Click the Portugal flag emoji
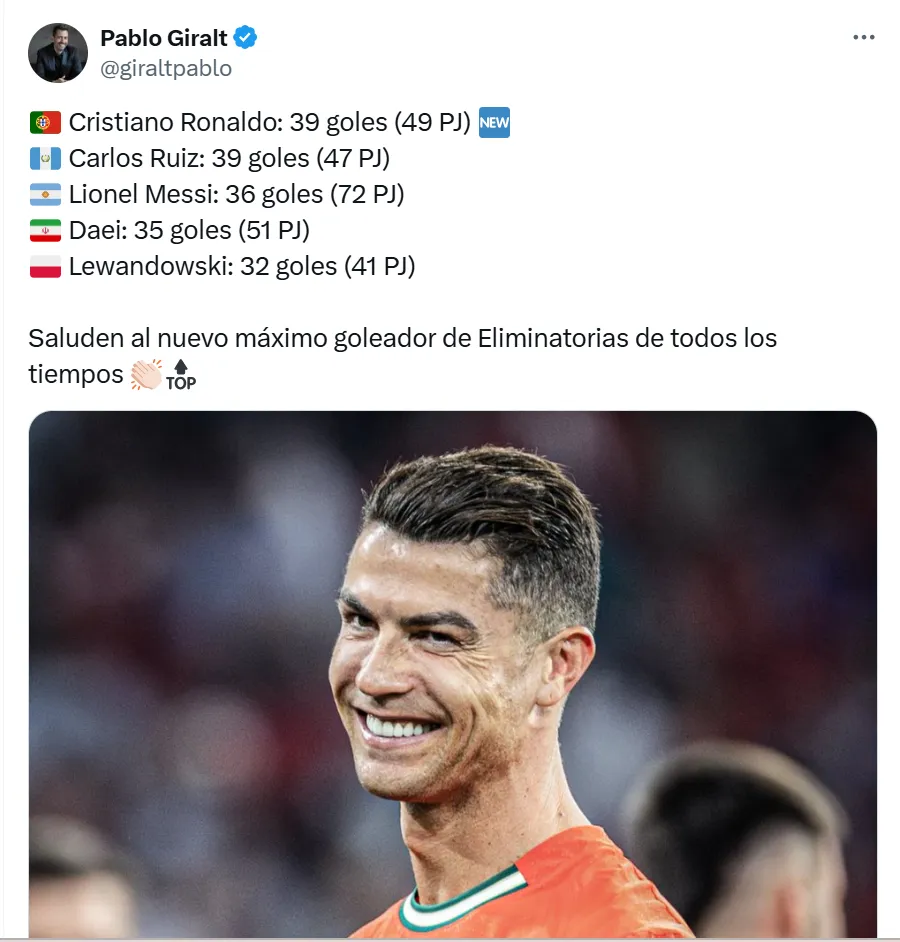The image size is (900, 942). [45, 123]
